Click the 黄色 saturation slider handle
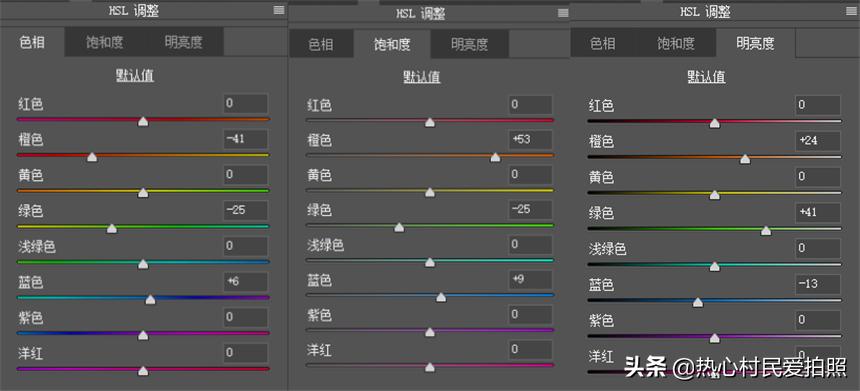 coord(430,192)
